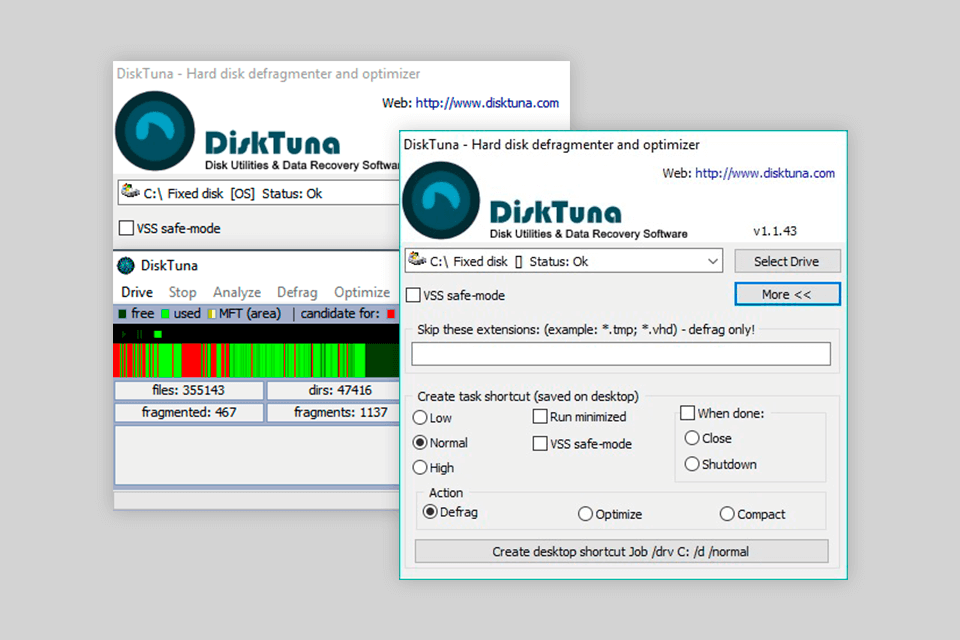The image size is (960, 640).
Task: Open the Analyze menu item
Action: [x=237, y=292]
